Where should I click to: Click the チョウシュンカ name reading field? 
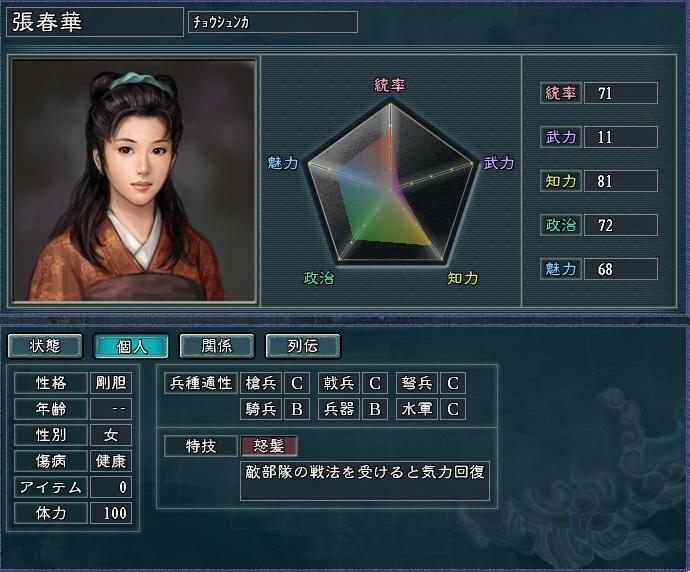pyautogui.click(x=273, y=22)
